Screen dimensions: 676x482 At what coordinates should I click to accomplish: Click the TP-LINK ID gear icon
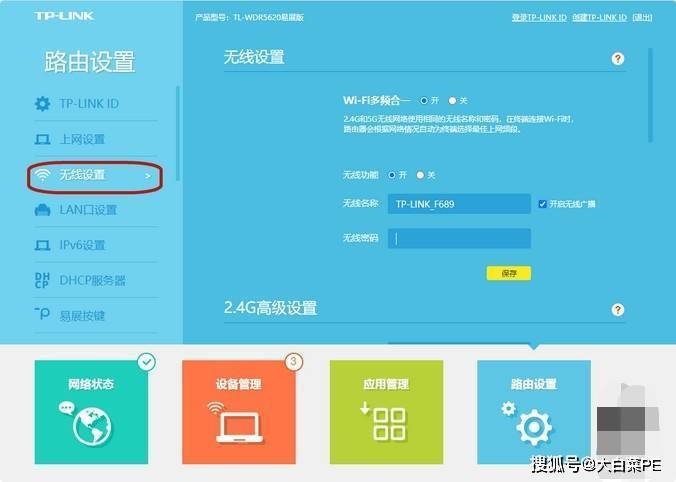pyautogui.click(x=42, y=103)
